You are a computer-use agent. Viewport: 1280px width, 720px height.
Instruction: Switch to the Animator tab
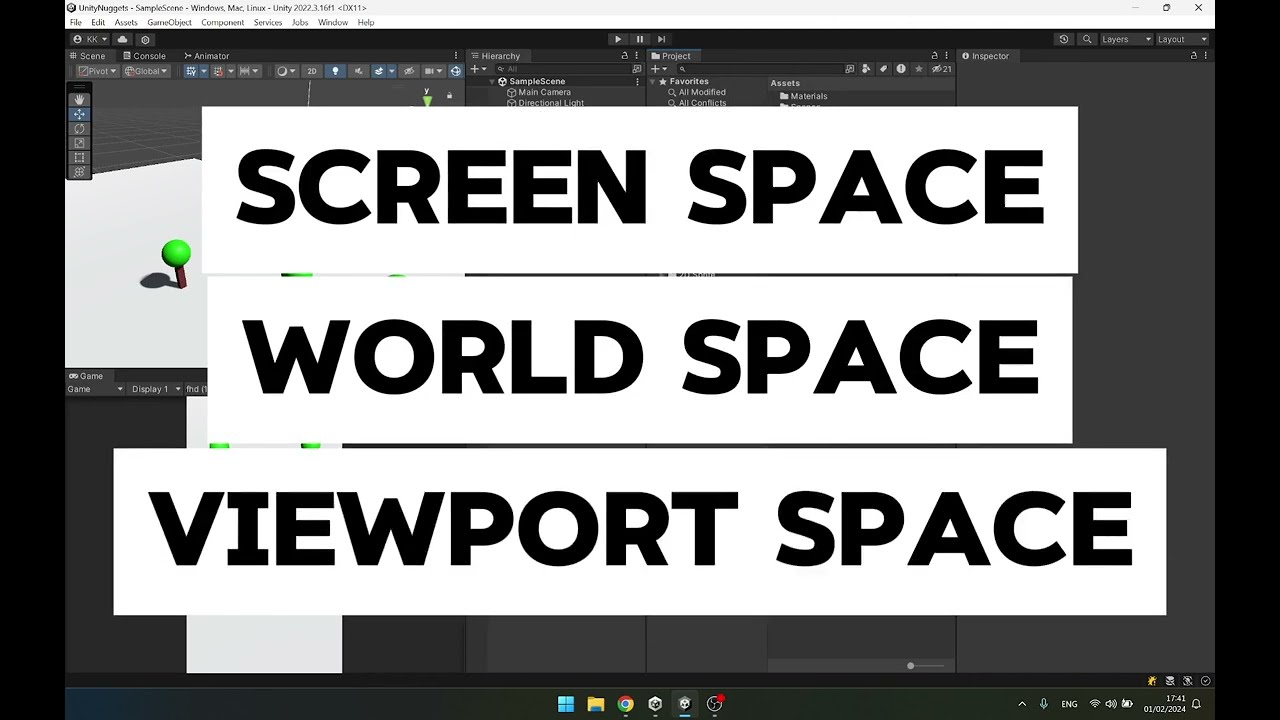point(206,56)
